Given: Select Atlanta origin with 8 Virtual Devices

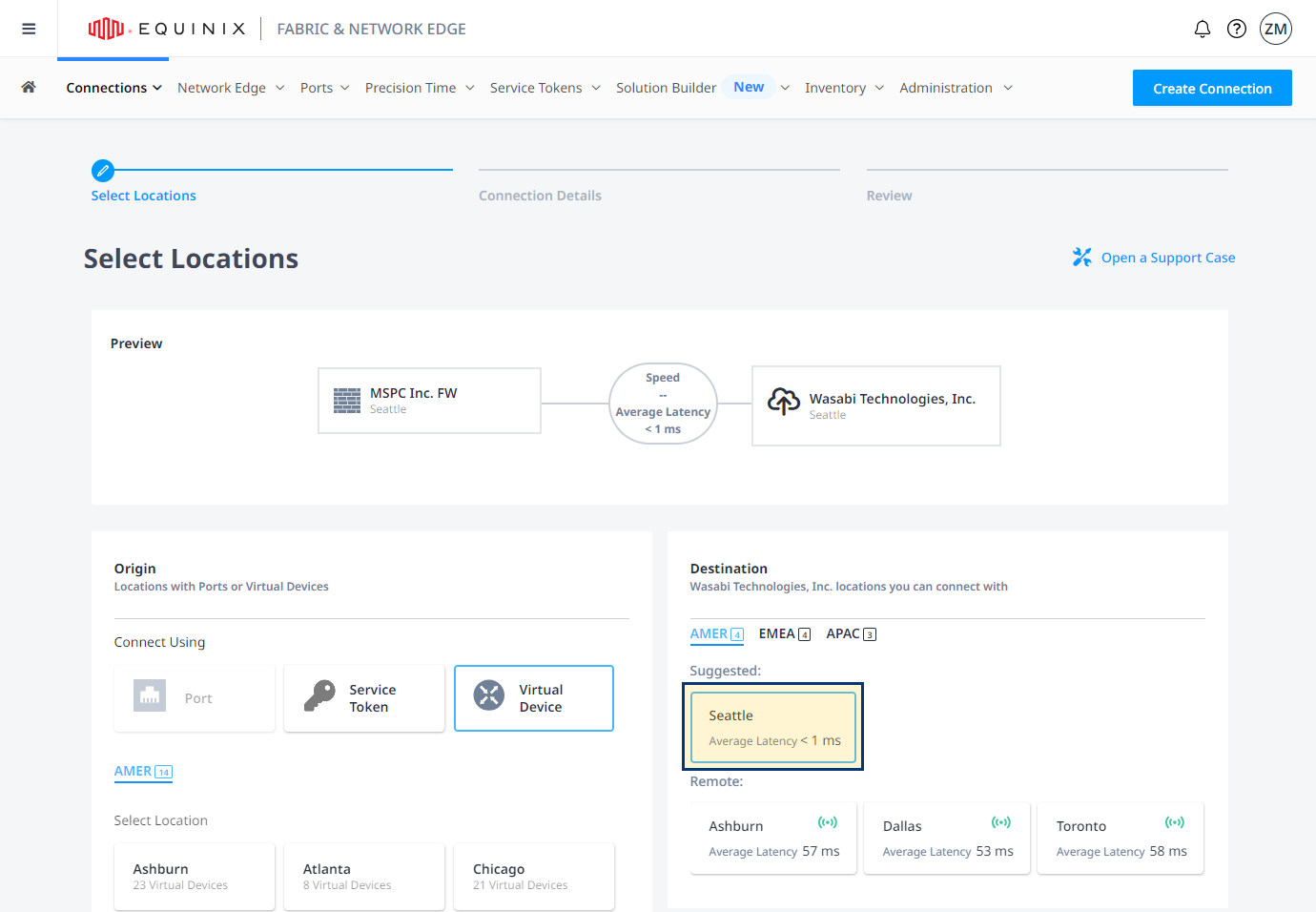Looking at the screenshot, I should 364,877.
